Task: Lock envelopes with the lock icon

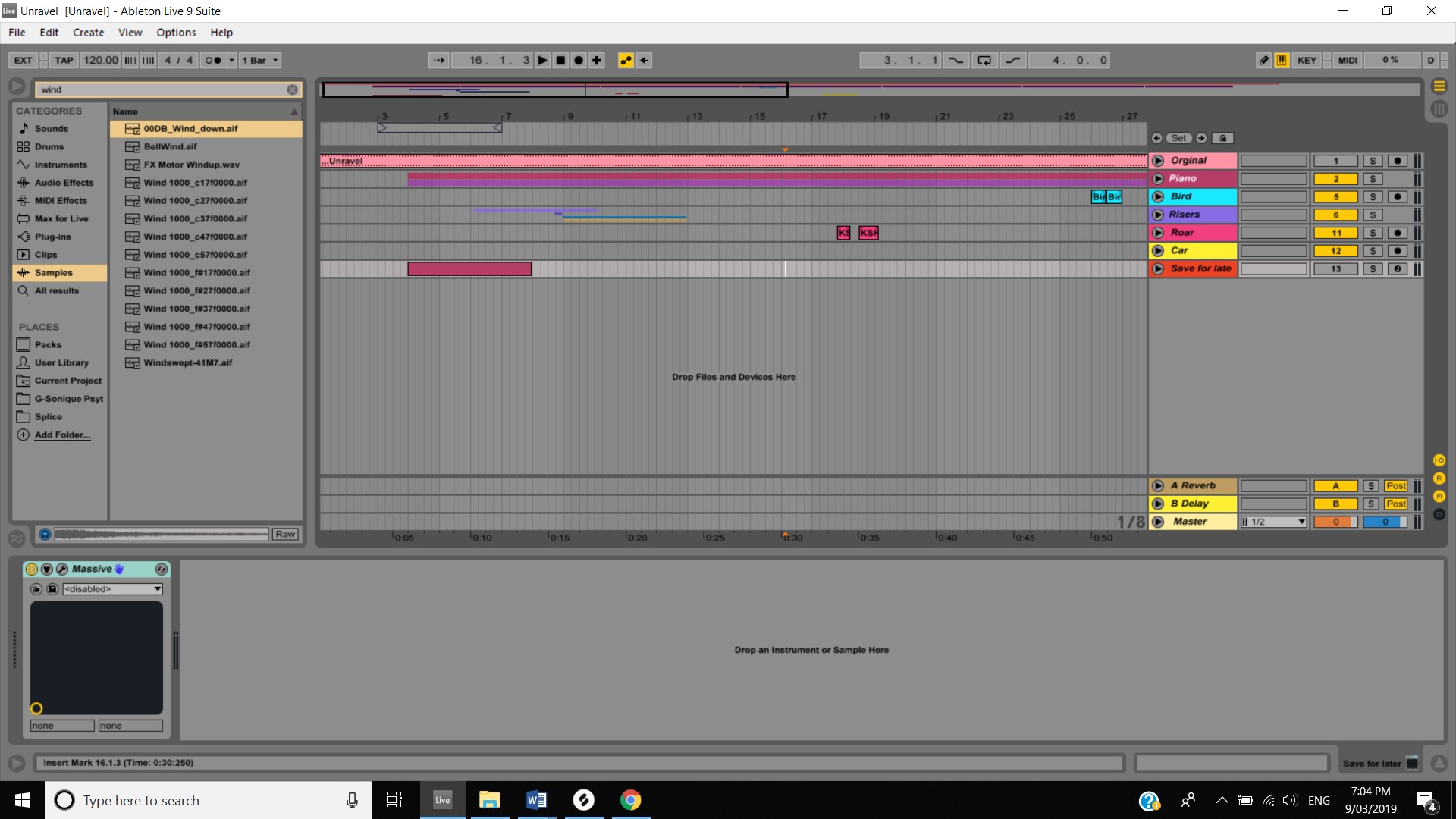Action: pos(1222,138)
